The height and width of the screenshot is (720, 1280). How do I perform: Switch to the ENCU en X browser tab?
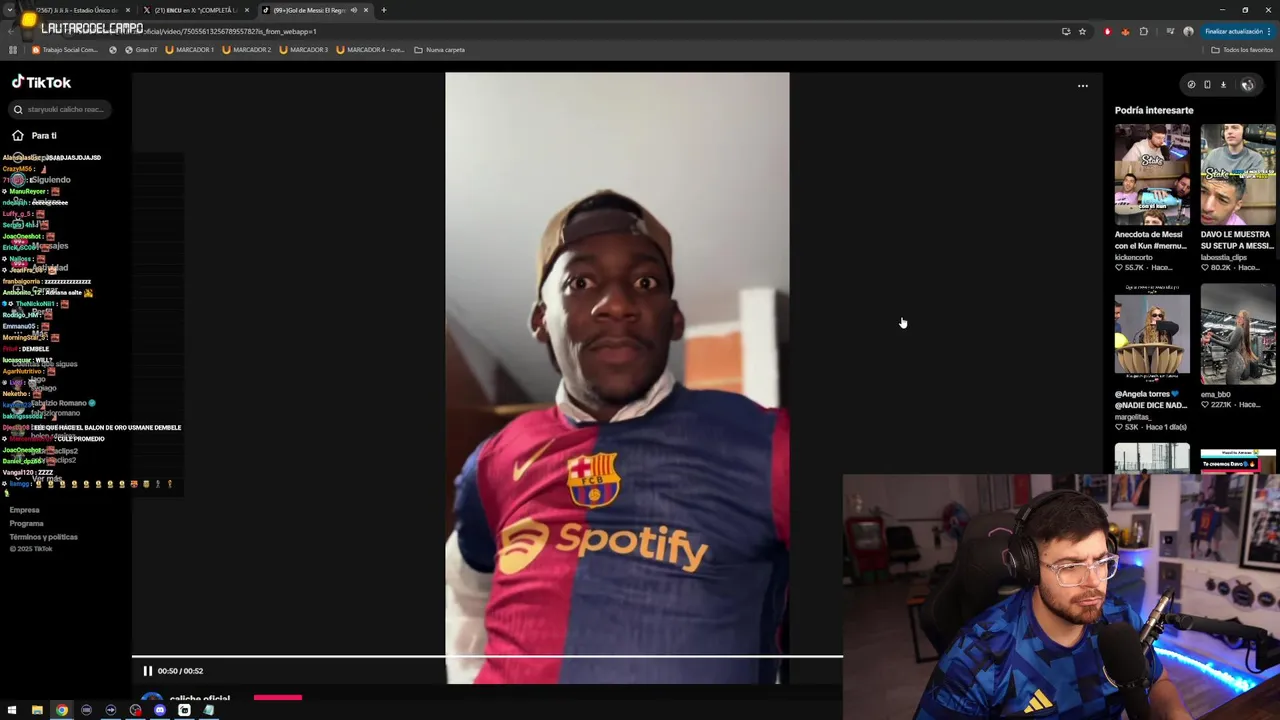click(196, 10)
